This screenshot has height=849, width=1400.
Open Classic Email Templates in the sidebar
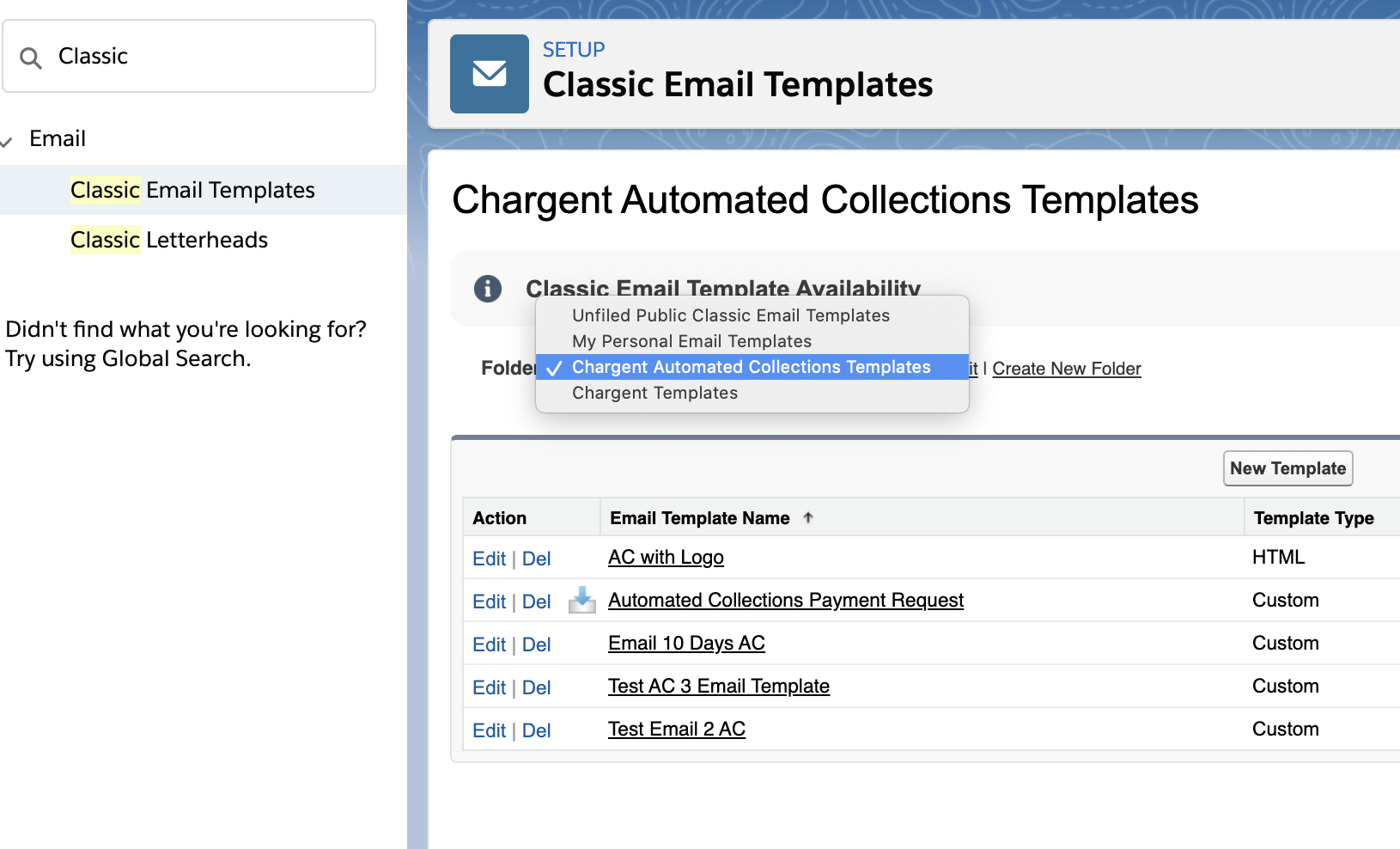(x=192, y=190)
